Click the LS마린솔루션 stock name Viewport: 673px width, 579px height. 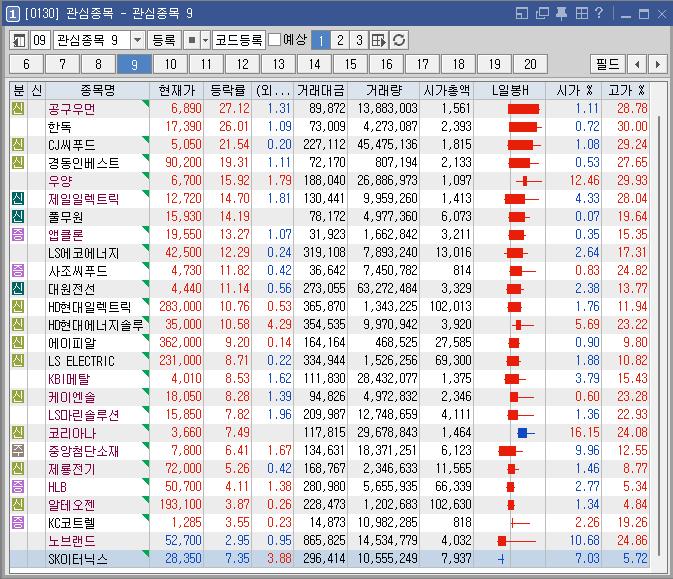point(83,415)
